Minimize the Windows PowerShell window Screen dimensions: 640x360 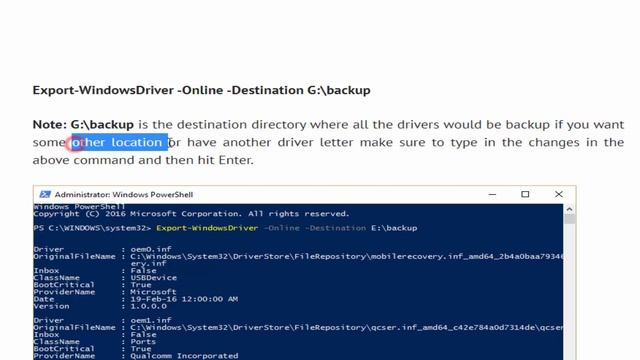point(492,195)
